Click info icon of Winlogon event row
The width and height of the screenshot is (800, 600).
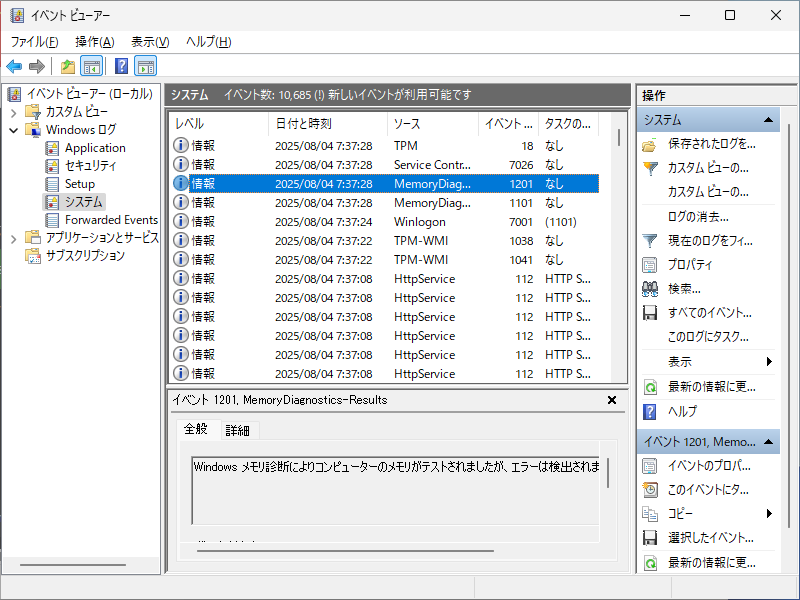[180, 221]
